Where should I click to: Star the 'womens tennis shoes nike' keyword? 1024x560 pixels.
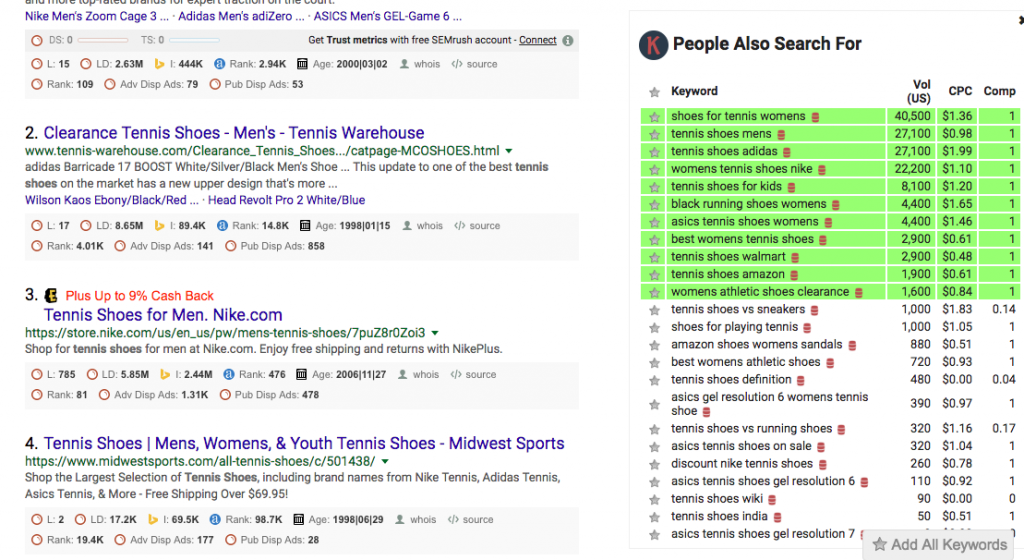pyautogui.click(x=654, y=170)
